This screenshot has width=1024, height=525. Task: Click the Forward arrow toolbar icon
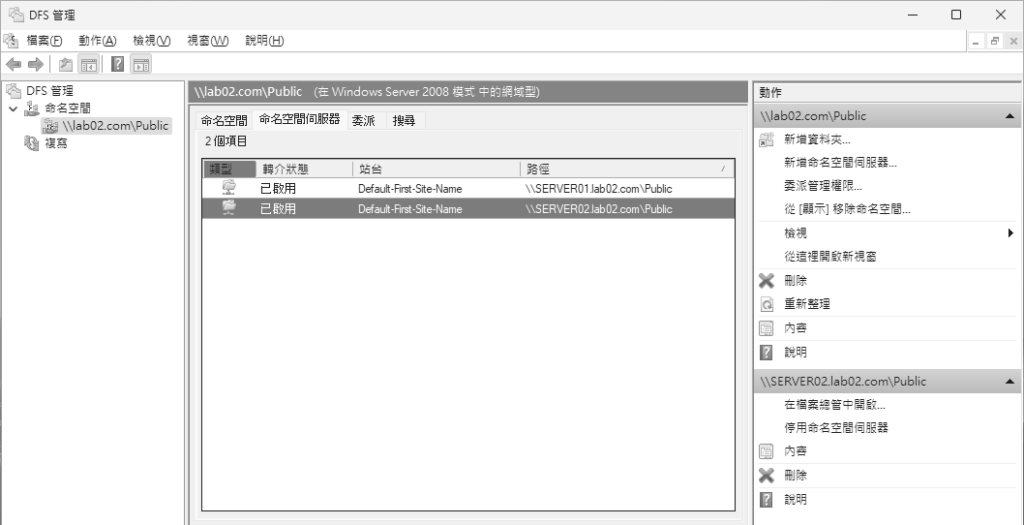click(x=36, y=64)
